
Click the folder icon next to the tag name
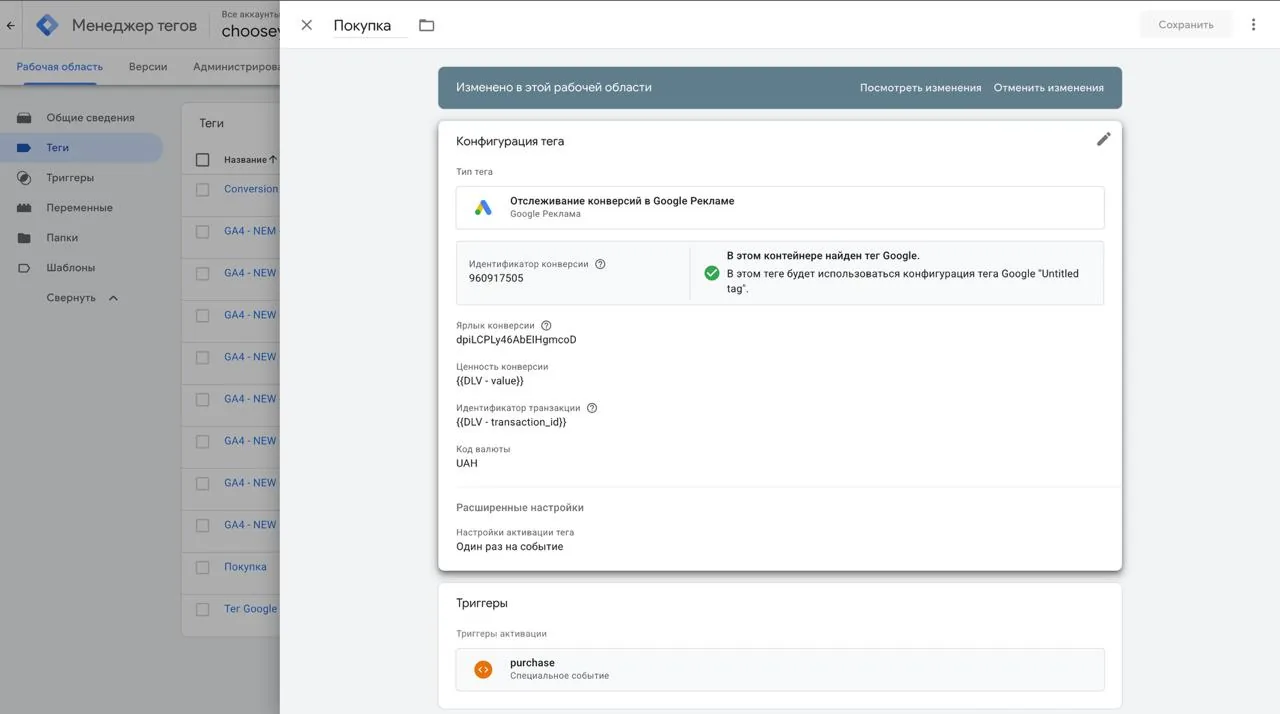point(427,25)
